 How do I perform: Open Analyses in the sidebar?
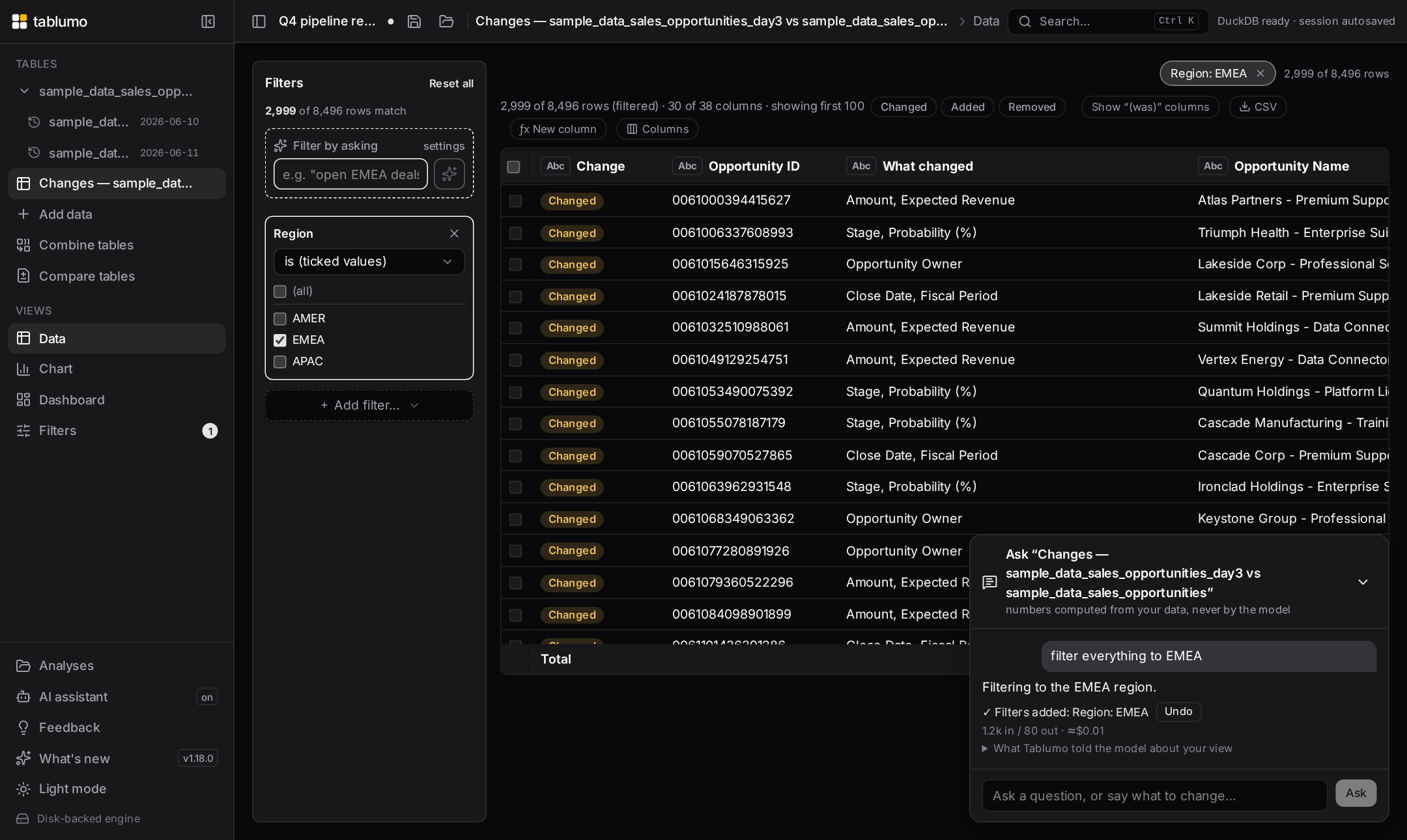point(117,665)
